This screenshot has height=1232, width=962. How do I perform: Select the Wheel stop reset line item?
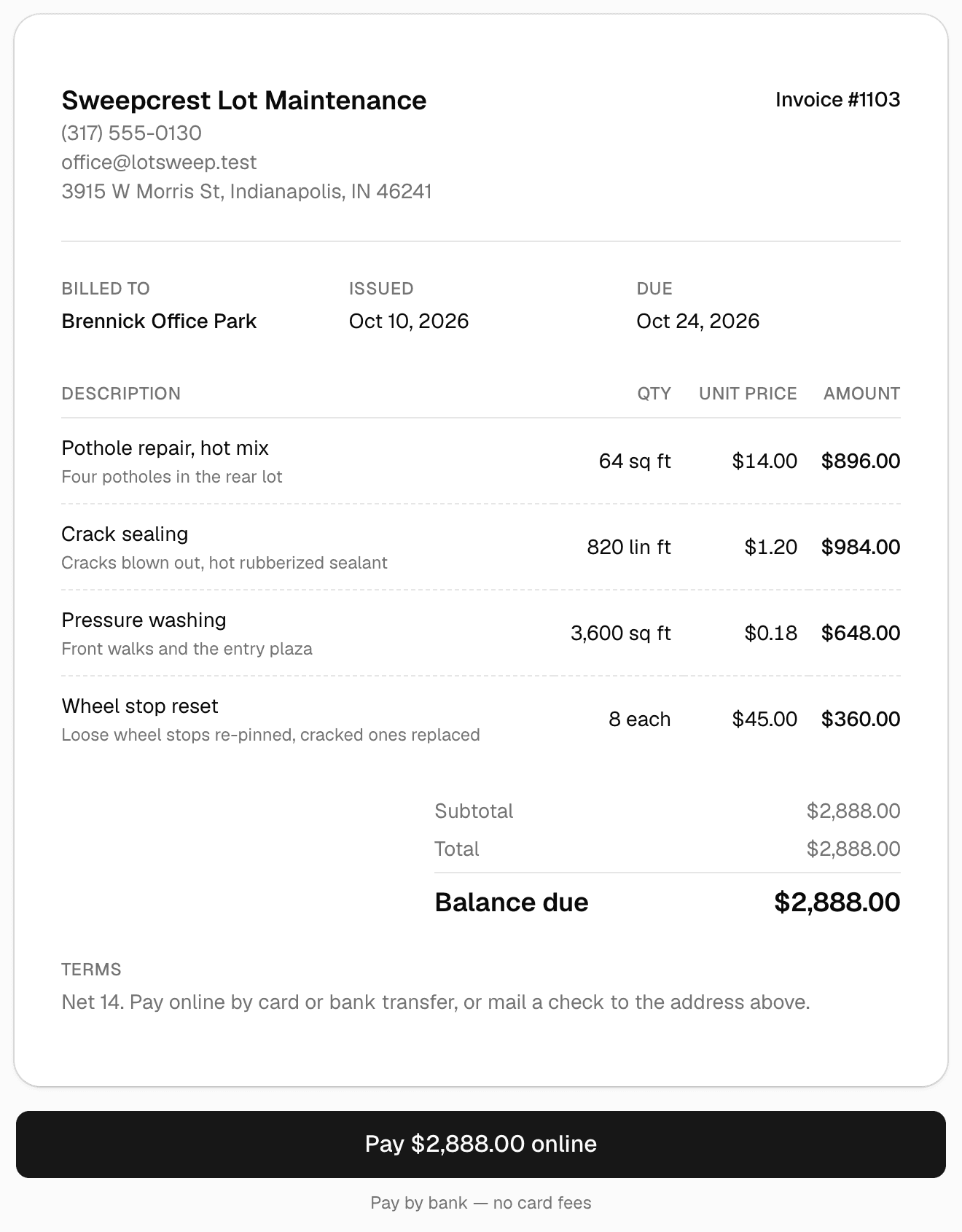click(x=481, y=720)
